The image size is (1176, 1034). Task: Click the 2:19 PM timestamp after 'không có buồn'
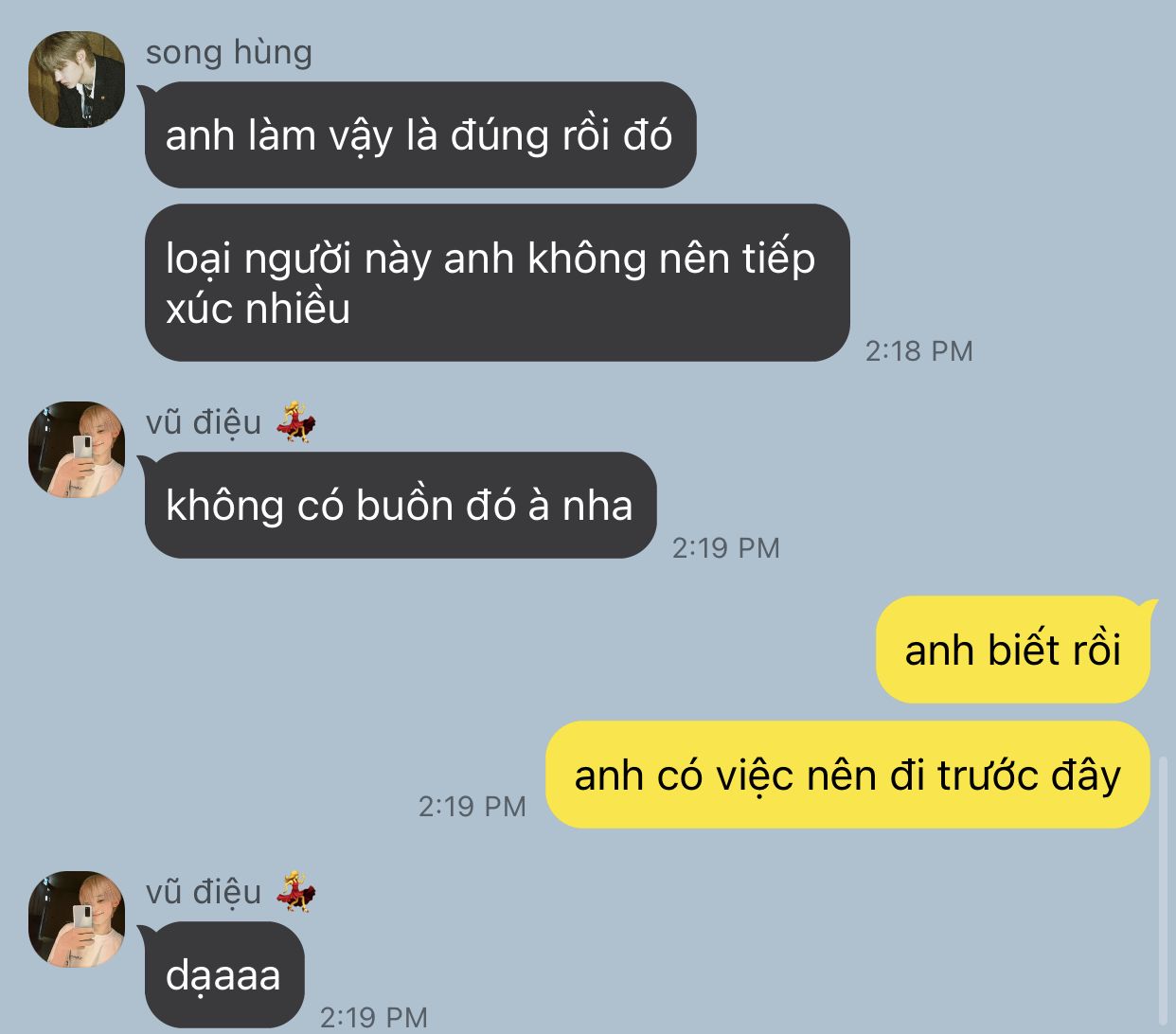[x=725, y=547]
